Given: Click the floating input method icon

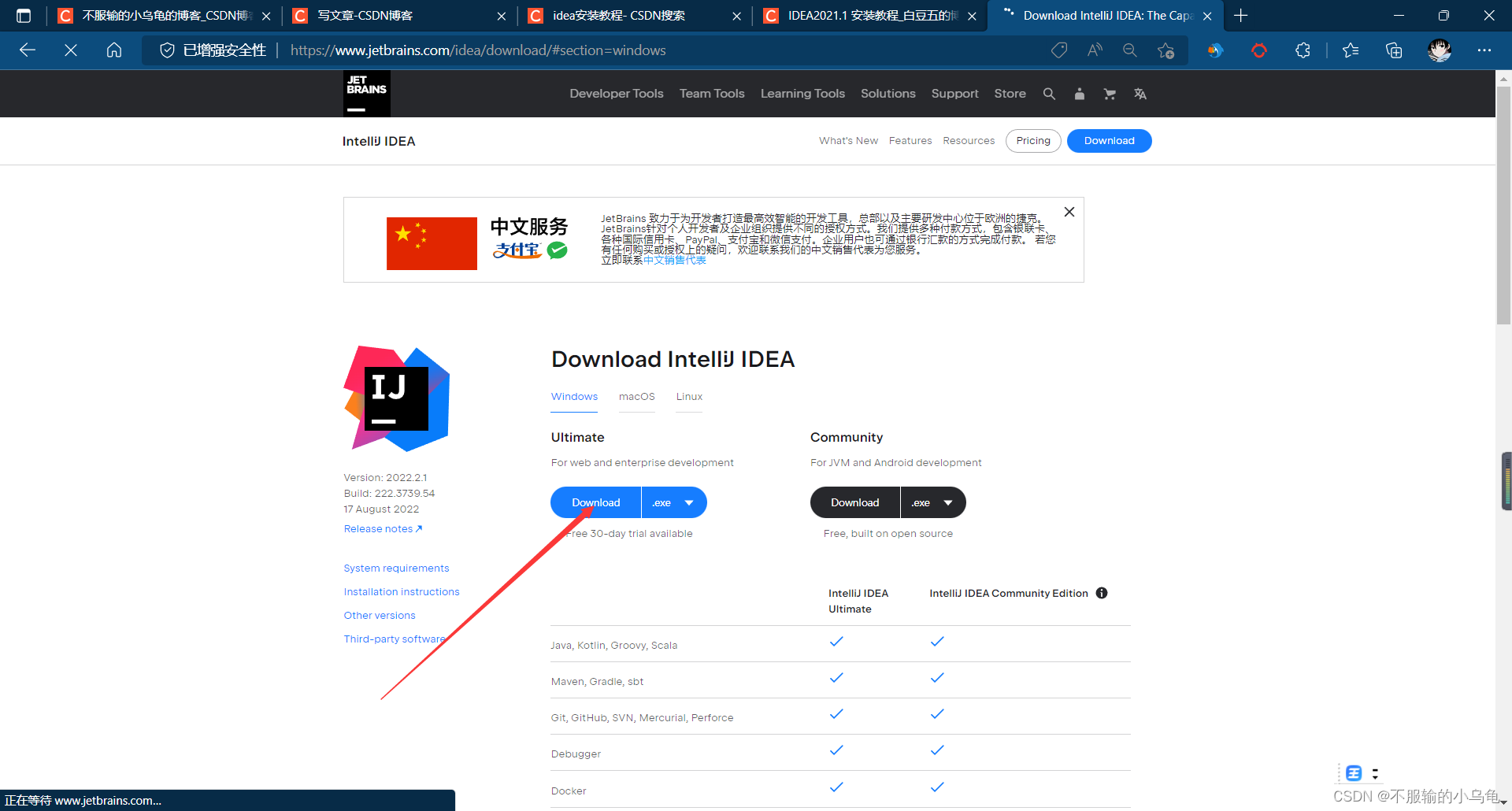Looking at the screenshot, I should 1354,773.
